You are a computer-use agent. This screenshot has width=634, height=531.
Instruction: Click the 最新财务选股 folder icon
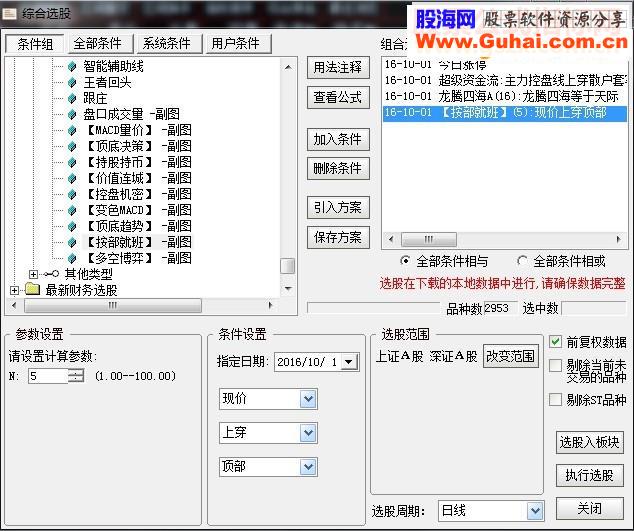tap(32, 289)
